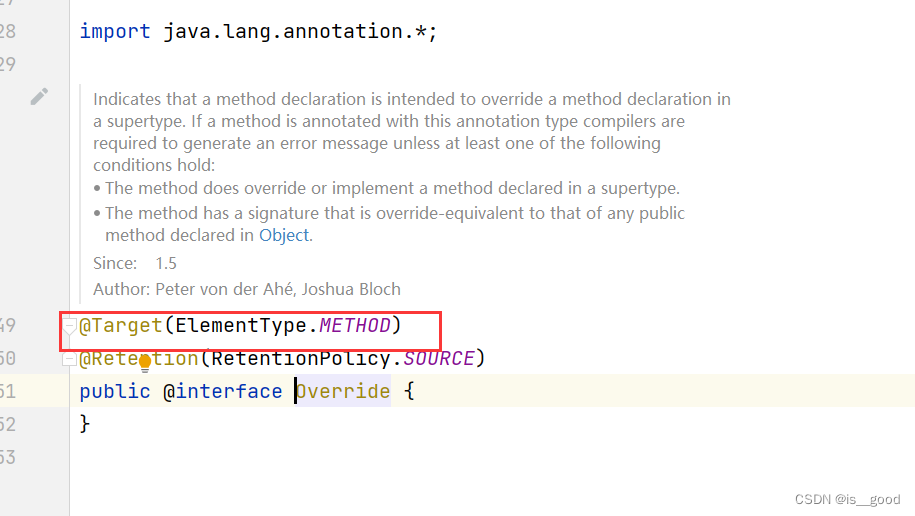
Task: Click the import keyword
Action: click(x=115, y=32)
